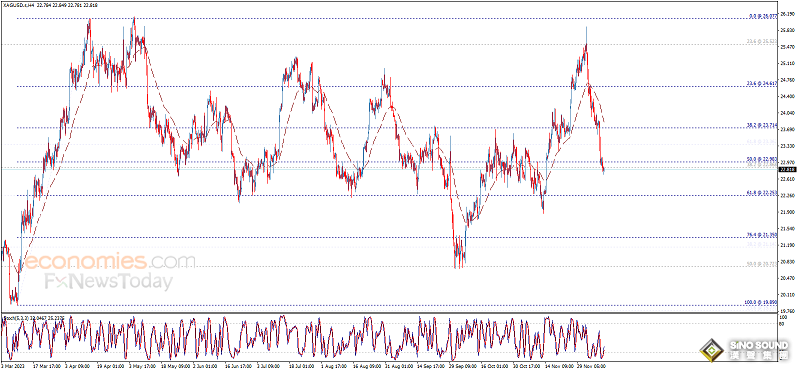Click the 24.040 price axis label
The height and width of the screenshot is (372, 798).
point(786,113)
